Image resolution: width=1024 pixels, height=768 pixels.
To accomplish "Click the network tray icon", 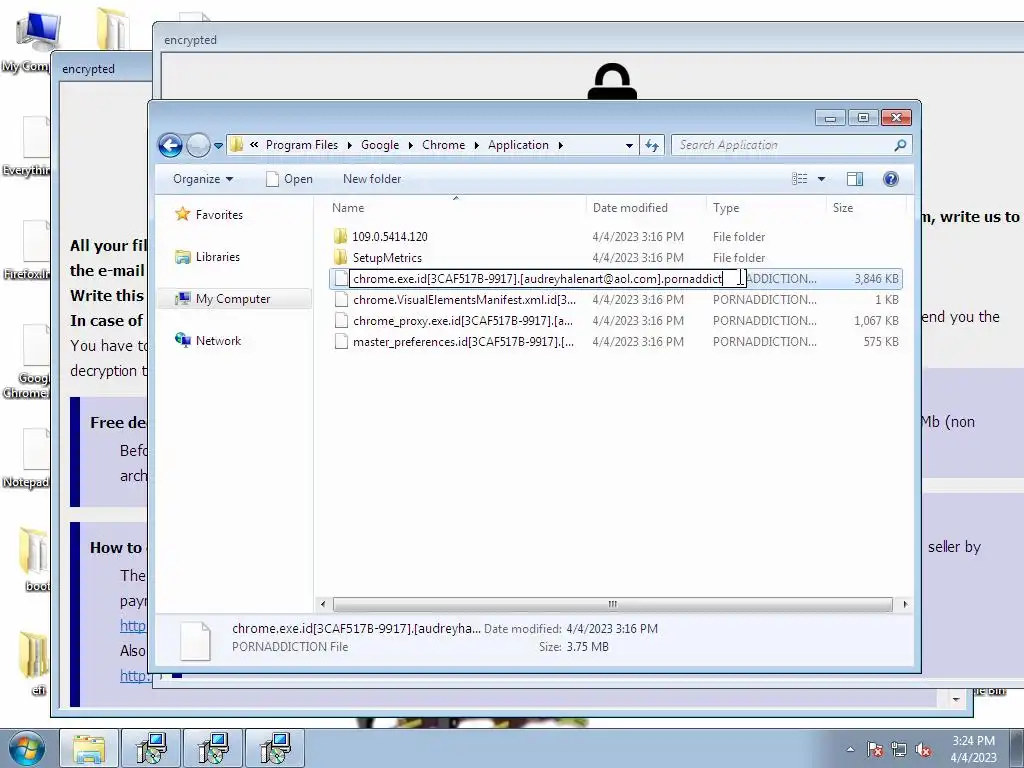I will pyautogui.click(x=899, y=749).
